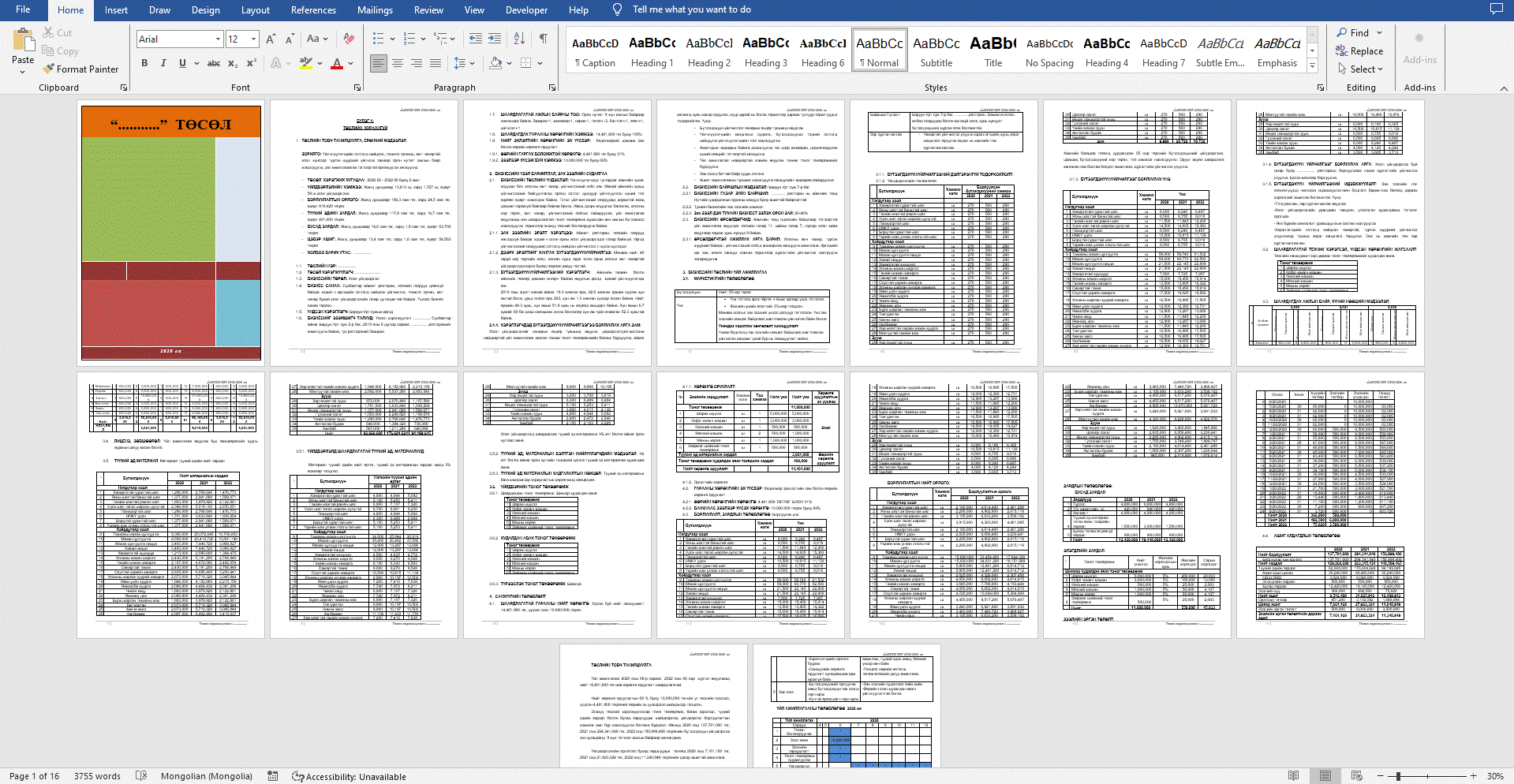Click the Borders icon
The width and height of the screenshot is (1514, 784).
click(525, 63)
